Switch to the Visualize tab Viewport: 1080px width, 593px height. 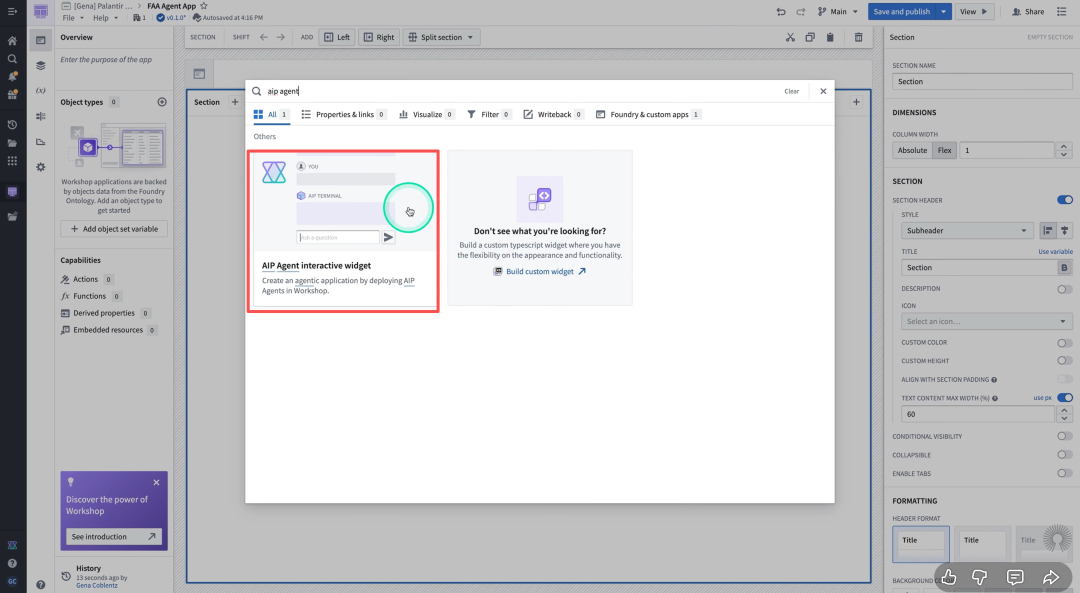(426, 114)
